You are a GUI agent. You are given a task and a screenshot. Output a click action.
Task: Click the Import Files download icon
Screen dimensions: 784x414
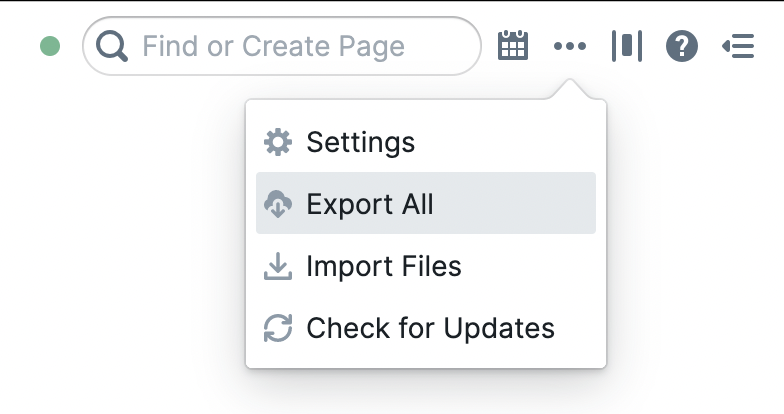(277, 266)
